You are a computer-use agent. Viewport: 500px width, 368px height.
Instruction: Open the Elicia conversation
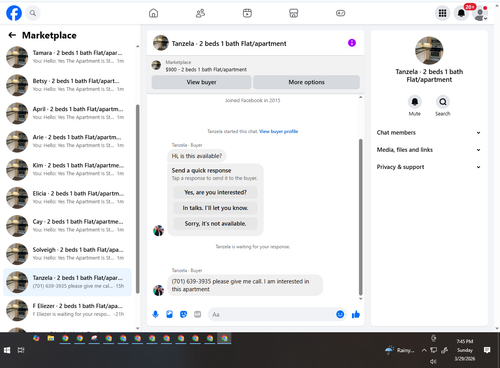click(67, 198)
